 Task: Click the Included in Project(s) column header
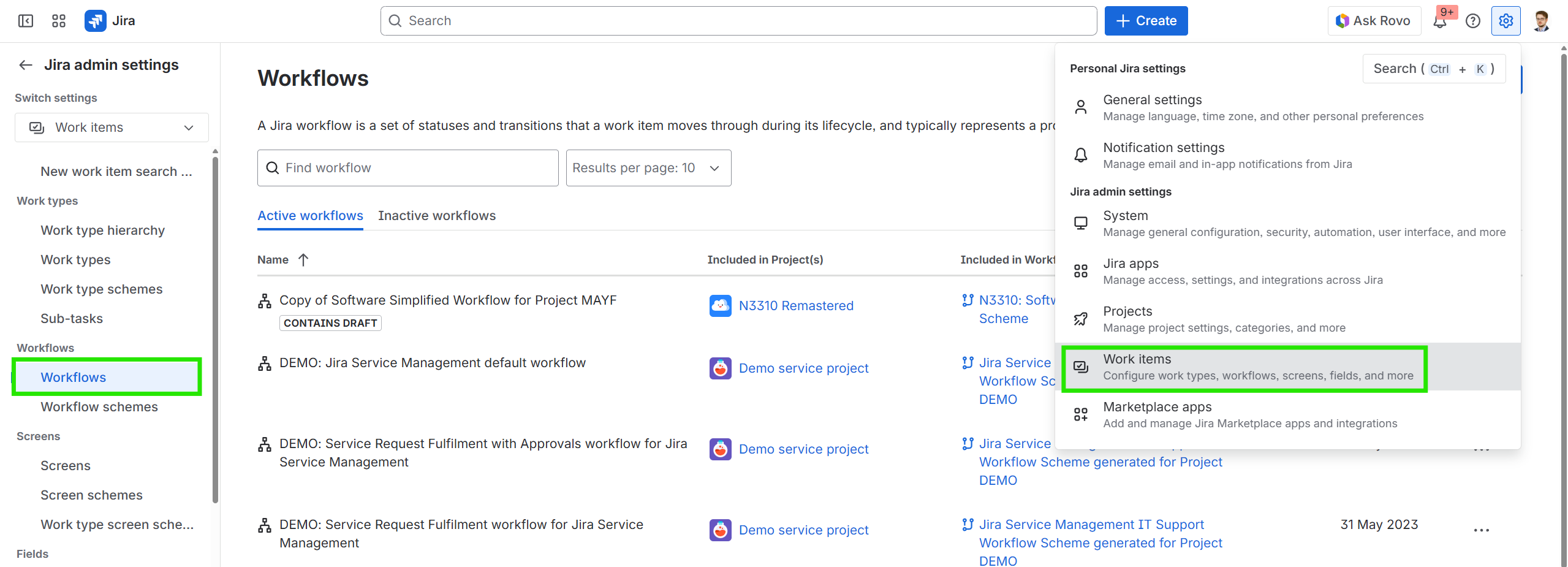click(x=765, y=260)
